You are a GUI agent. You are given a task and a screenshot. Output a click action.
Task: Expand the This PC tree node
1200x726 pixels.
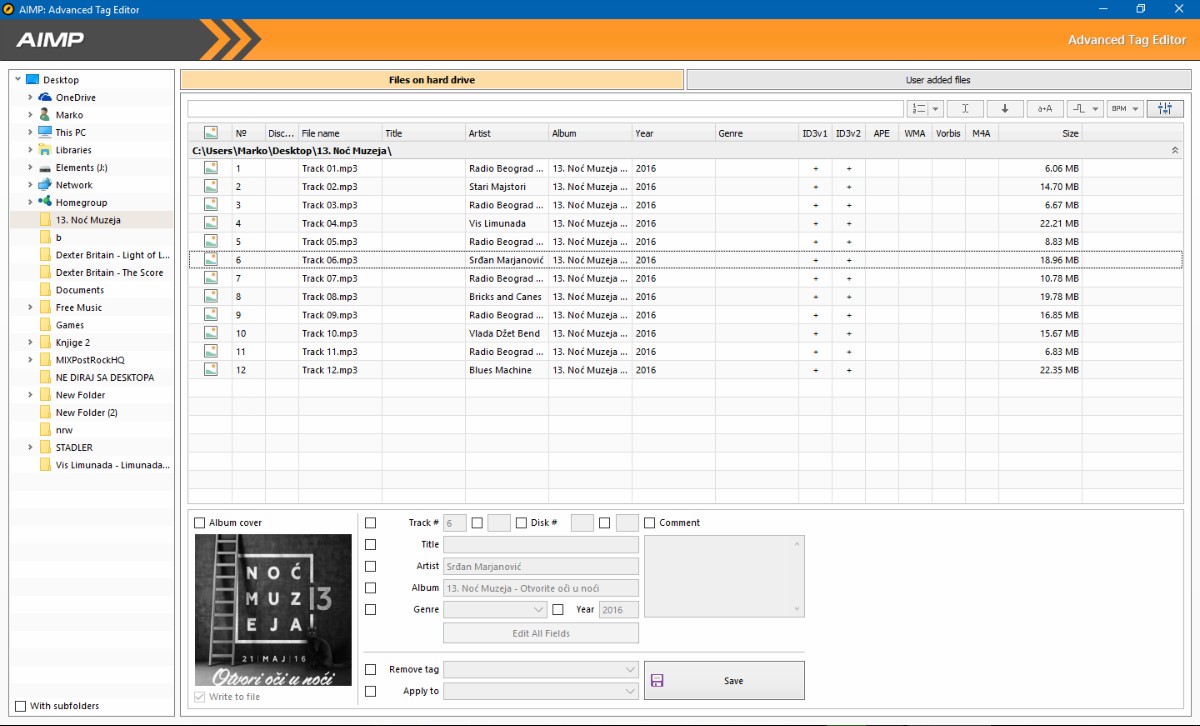[x=31, y=132]
